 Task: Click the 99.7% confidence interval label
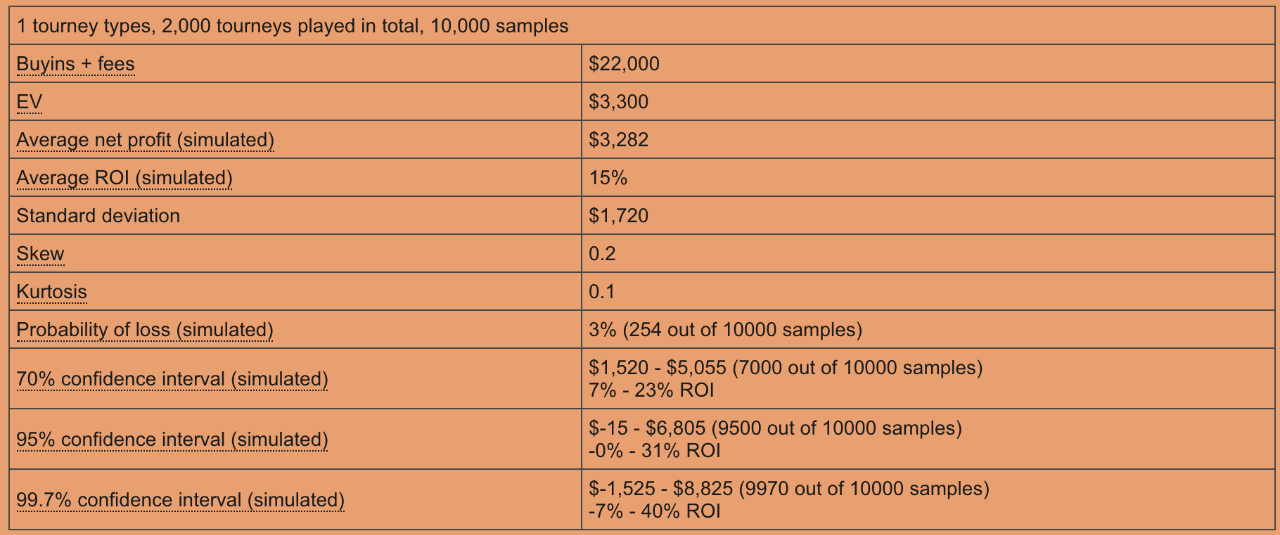[x=180, y=500]
